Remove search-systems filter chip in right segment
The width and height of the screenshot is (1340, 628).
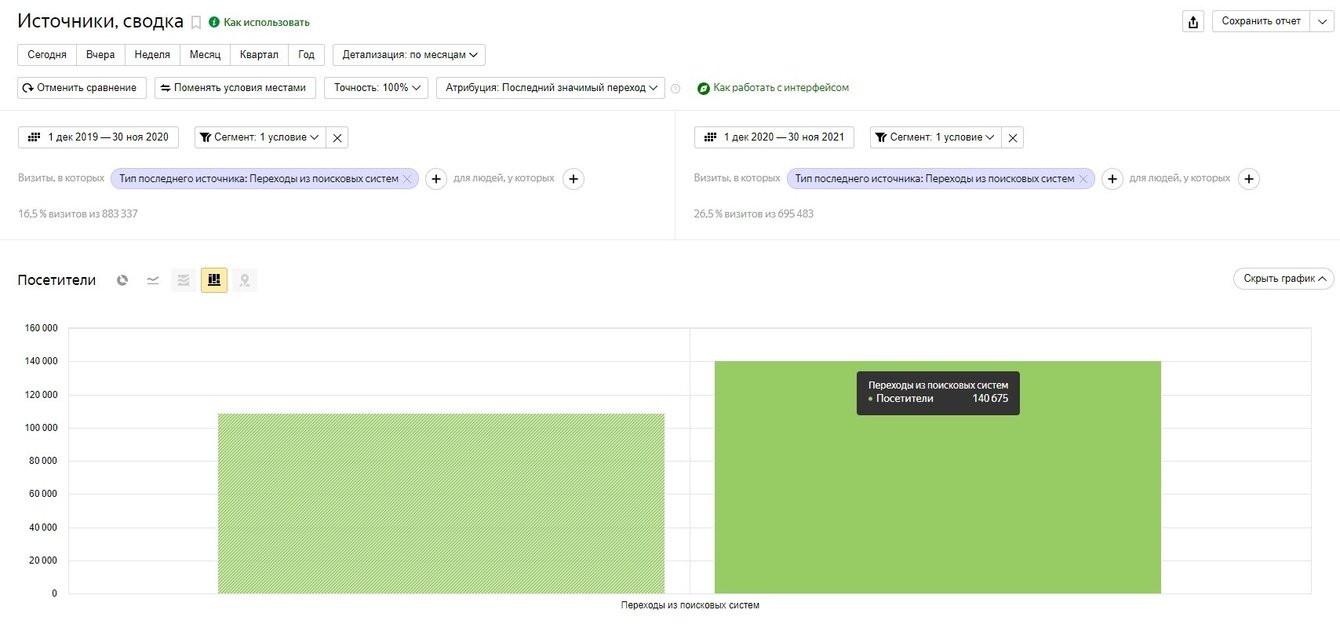click(x=1083, y=179)
